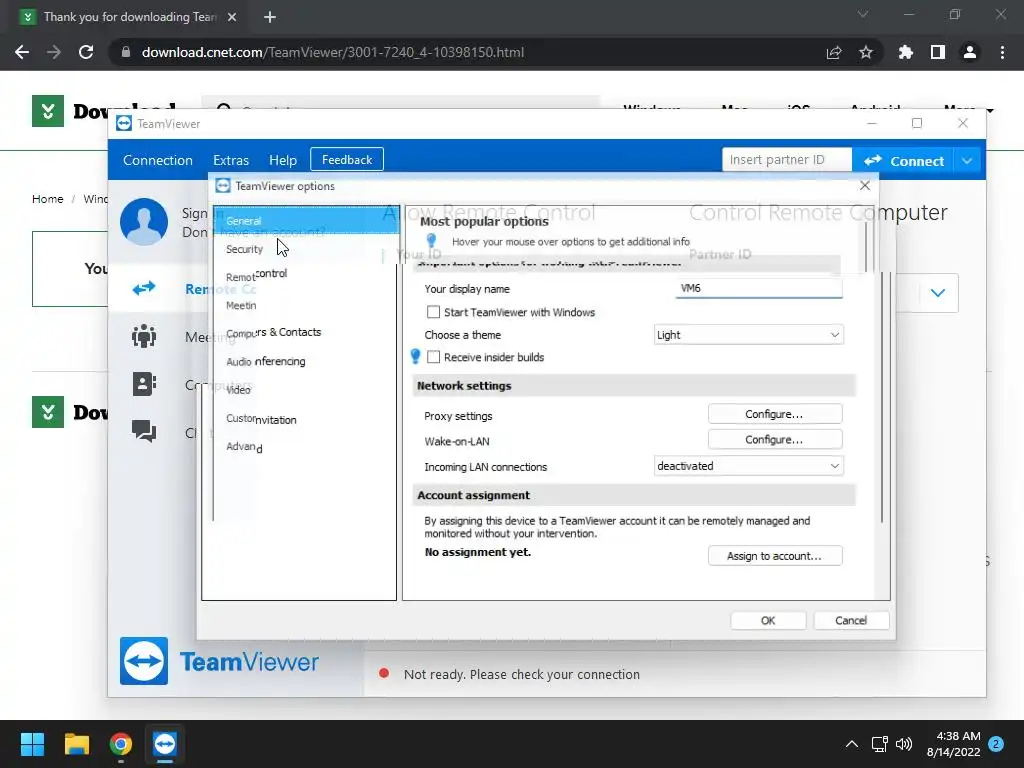Open the Extras menu
The height and width of the screenshot is (768, 1024).
[231, 160]
